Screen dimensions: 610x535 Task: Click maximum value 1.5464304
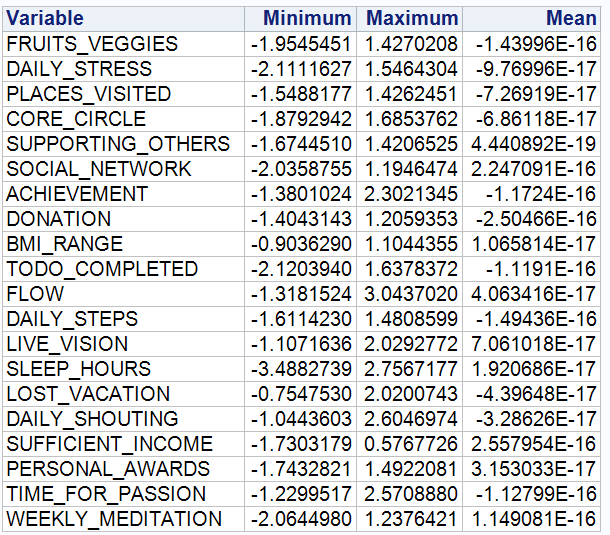click(409, 69)
